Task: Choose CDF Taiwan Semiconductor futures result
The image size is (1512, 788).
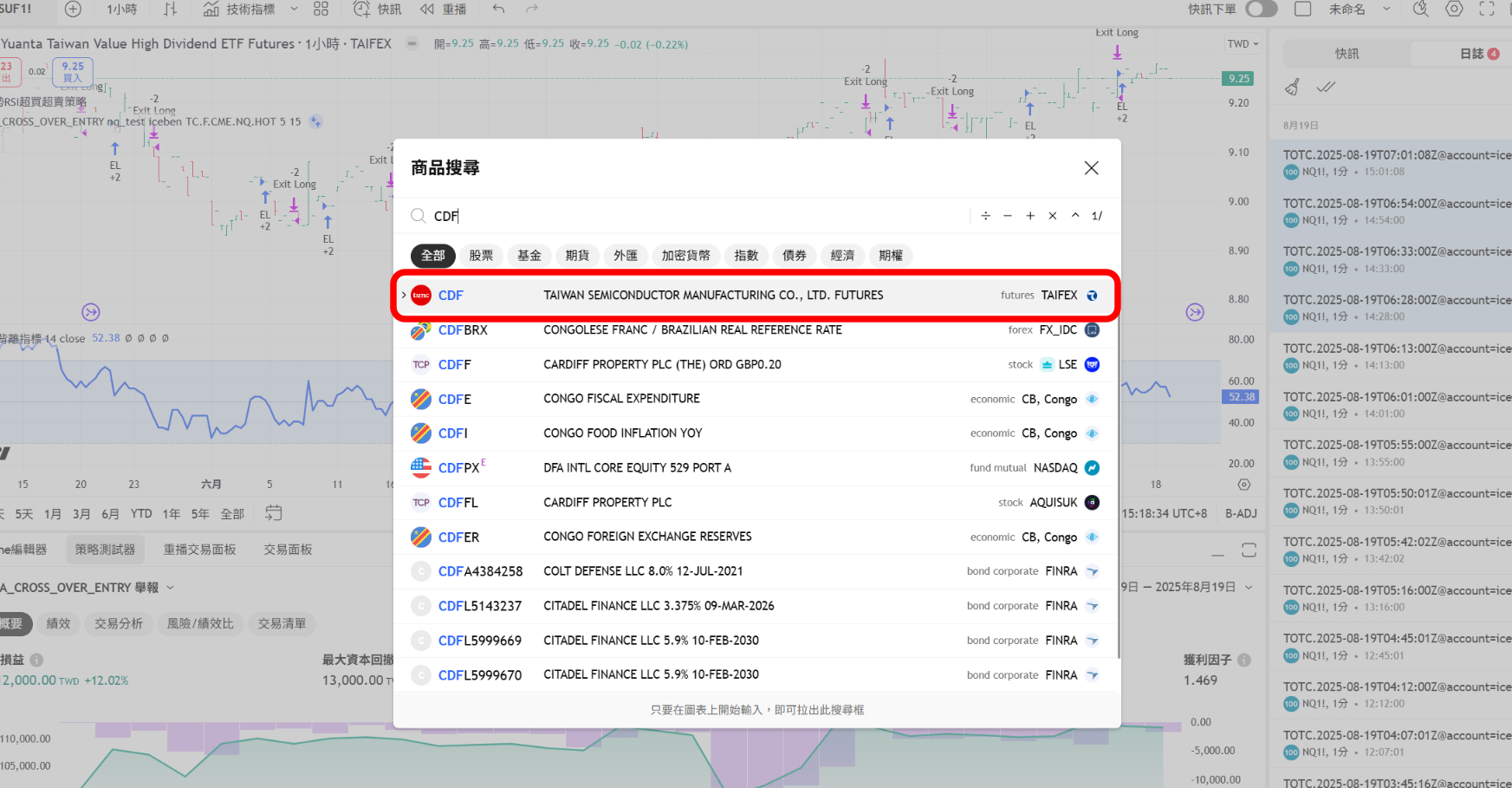Action: (x=756, y=296)
